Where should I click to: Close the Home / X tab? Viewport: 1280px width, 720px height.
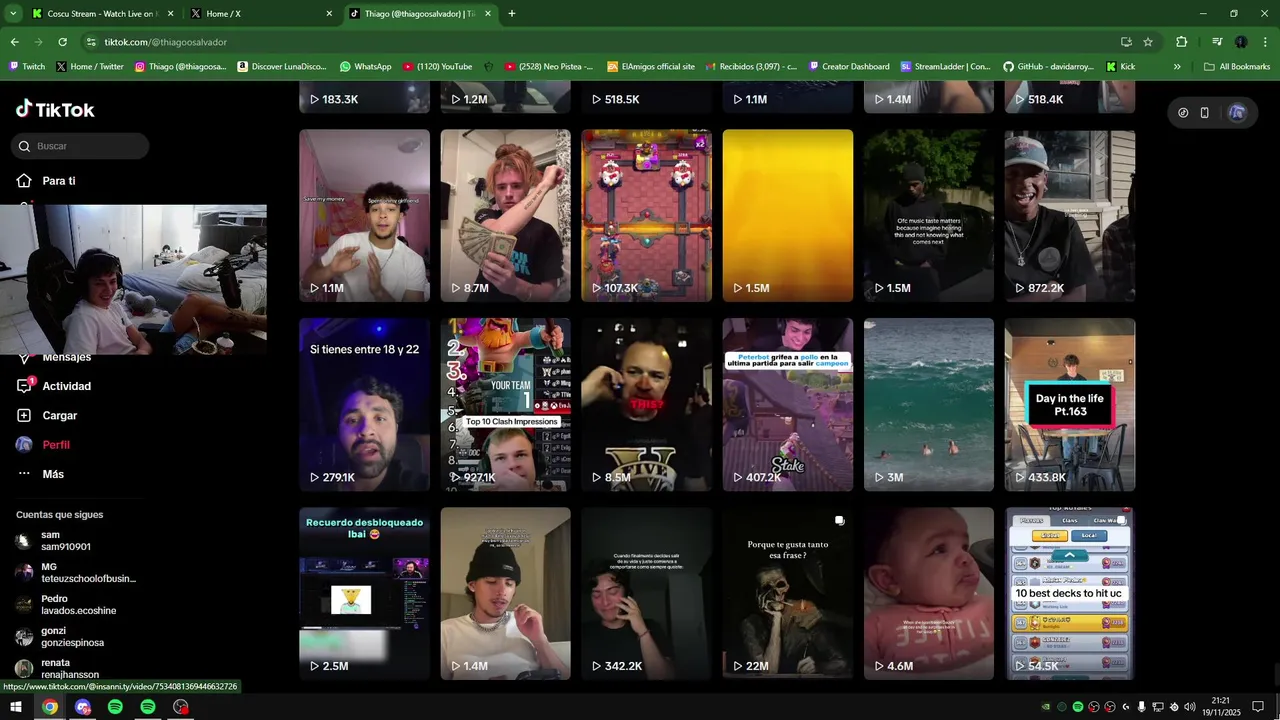click(x=329, y=14)
